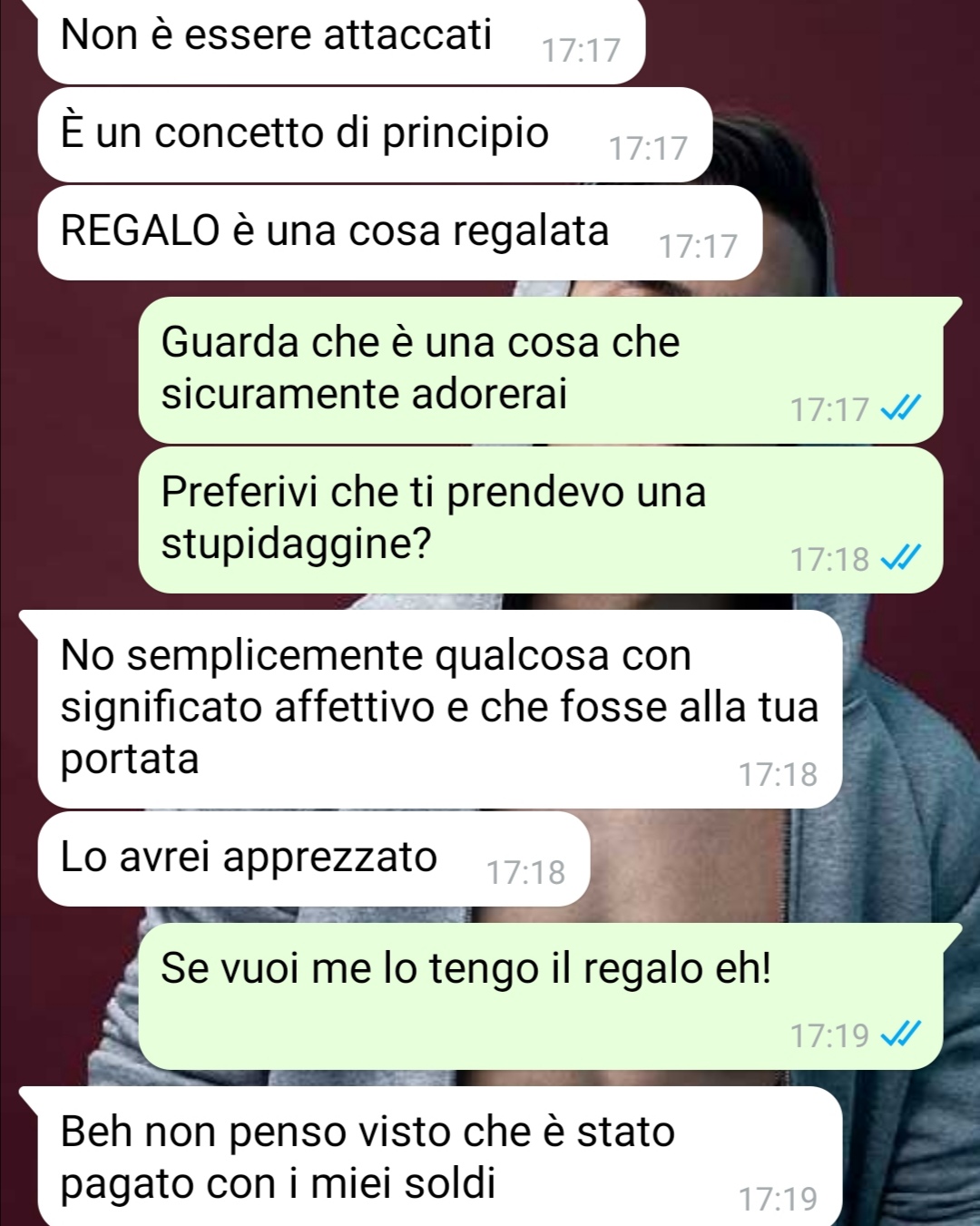Tap the "Preferivi che ti prendevo una stupidaggine?" bubble
Screen dimensions: 980x1226
point(541,520)
